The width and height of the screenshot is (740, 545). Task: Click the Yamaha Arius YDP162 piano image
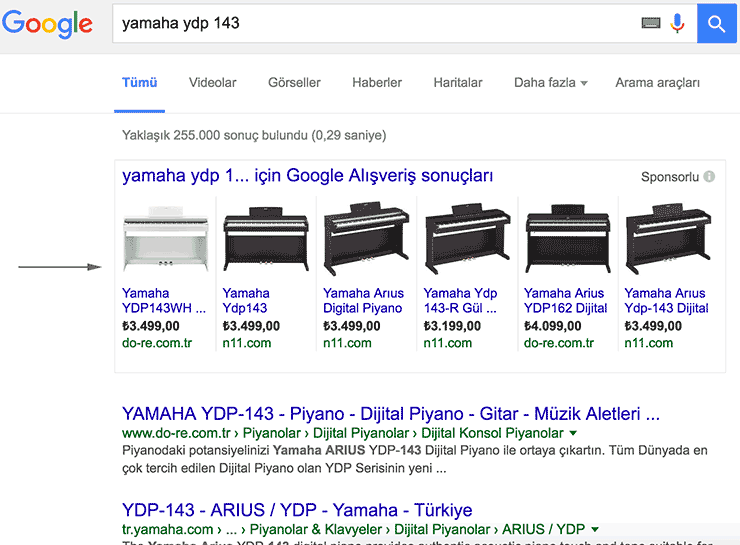pos(568,239)
